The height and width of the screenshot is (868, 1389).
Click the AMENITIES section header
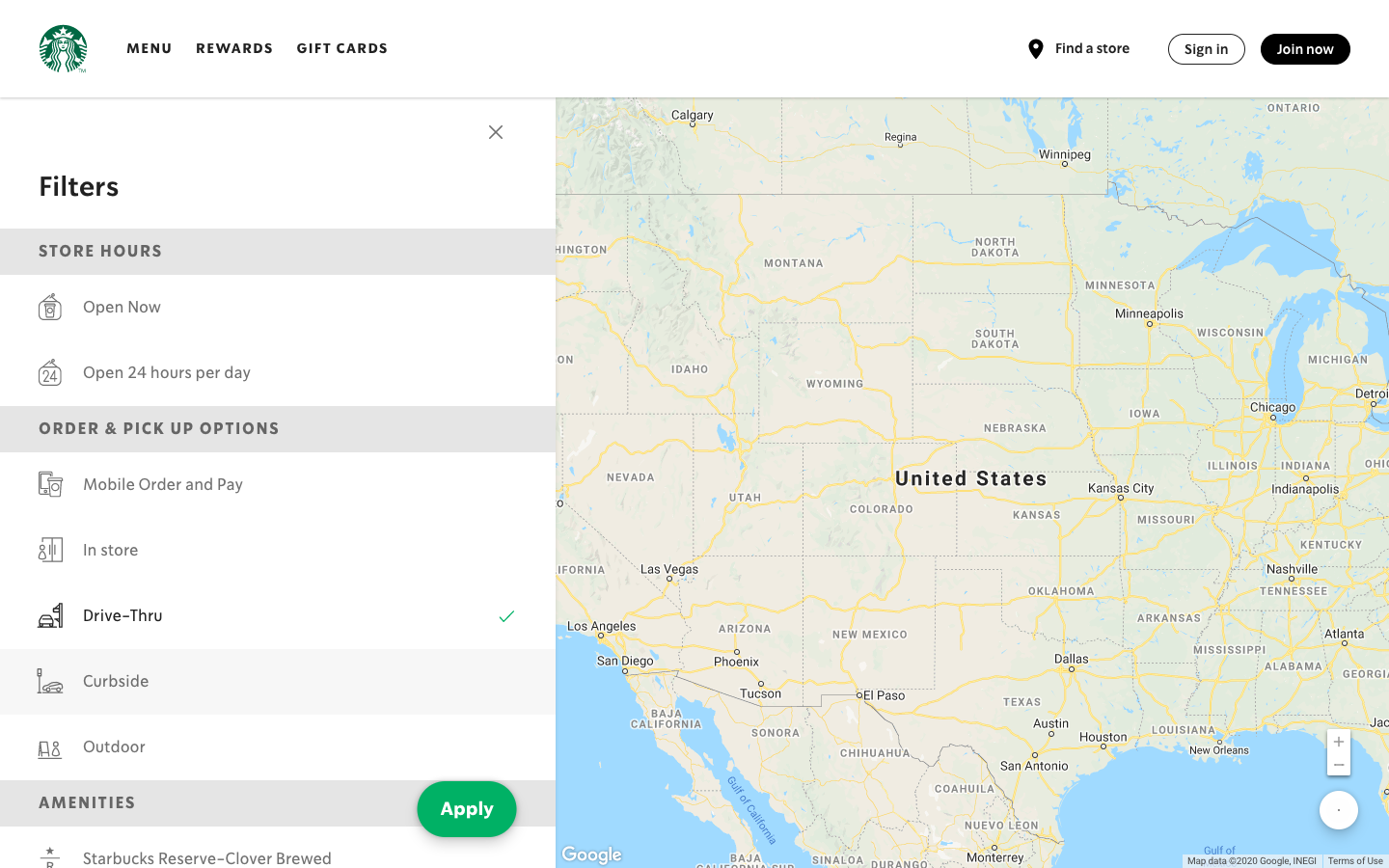(x=87, y=802)
